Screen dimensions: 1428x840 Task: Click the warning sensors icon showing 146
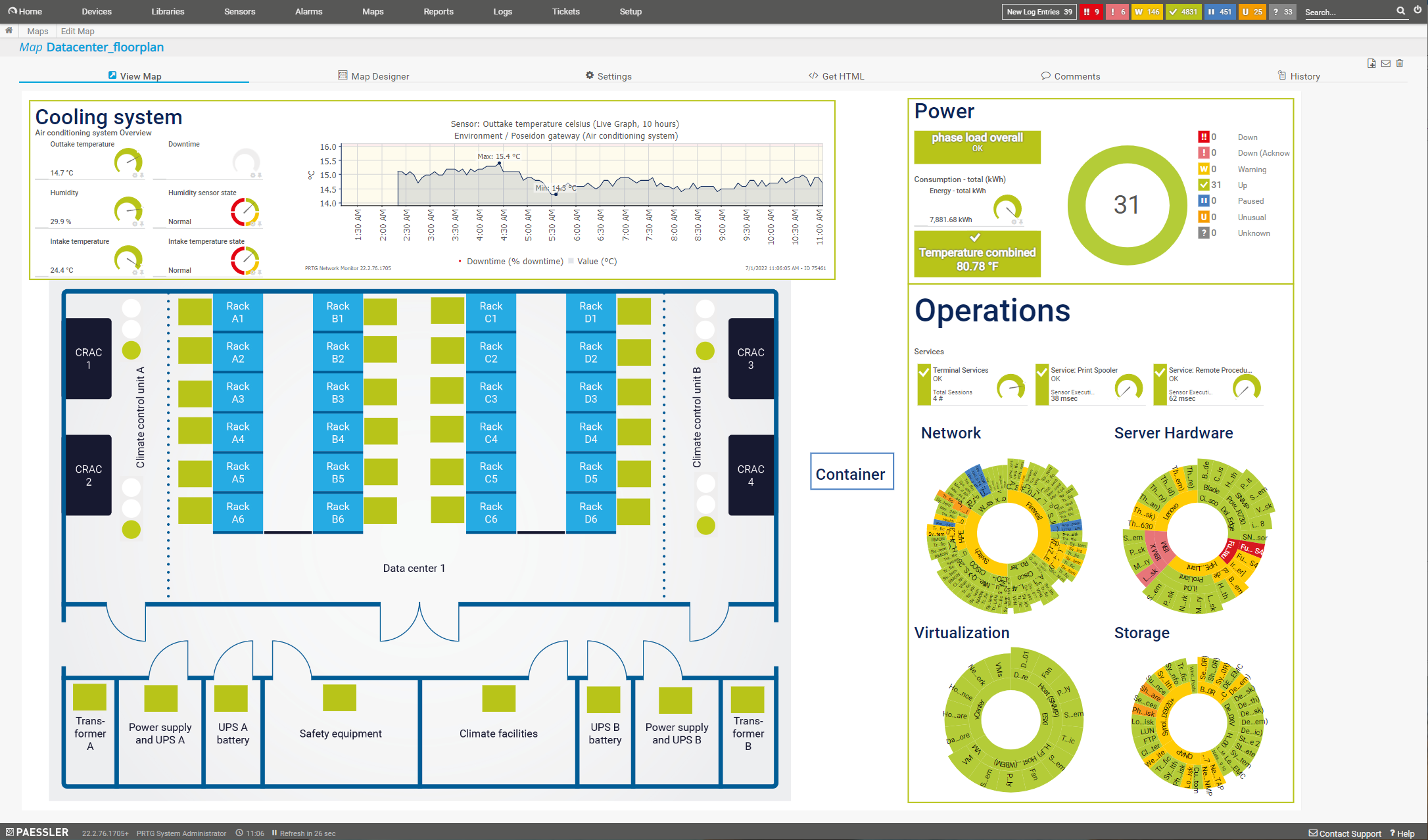click(1147, 11)
